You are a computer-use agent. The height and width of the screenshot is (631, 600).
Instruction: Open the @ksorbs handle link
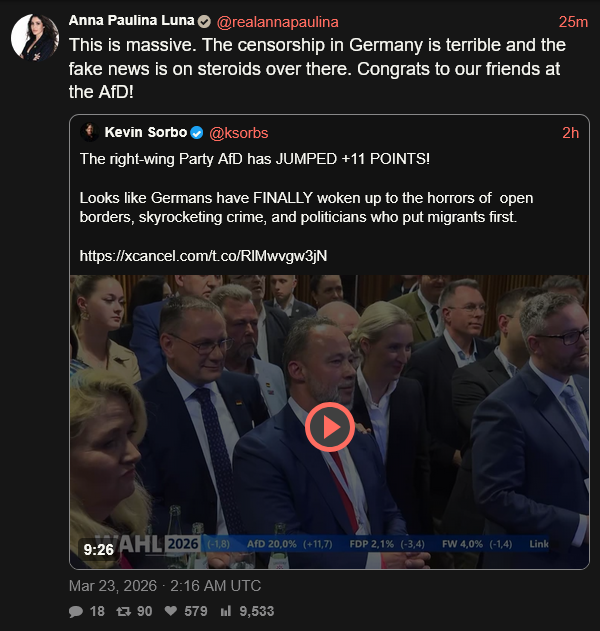239,133
